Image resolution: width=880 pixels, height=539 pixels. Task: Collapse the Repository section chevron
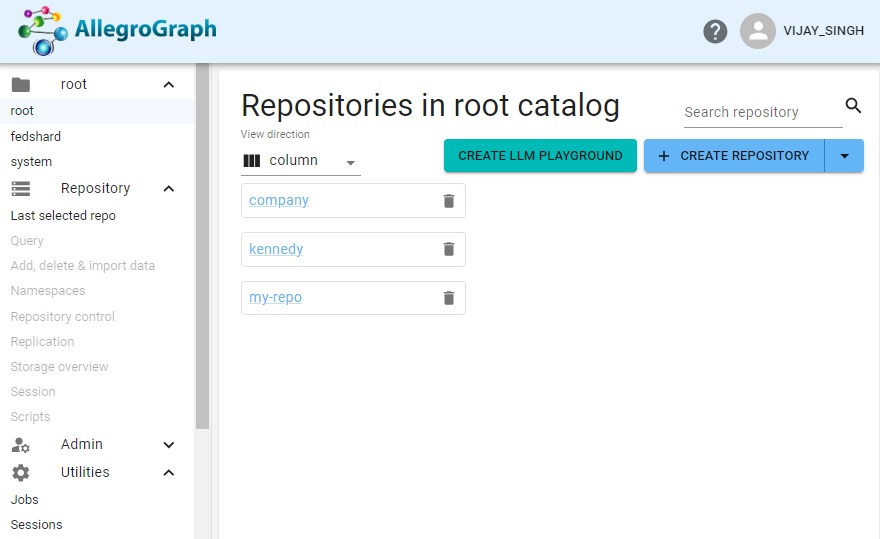(168, 189)
